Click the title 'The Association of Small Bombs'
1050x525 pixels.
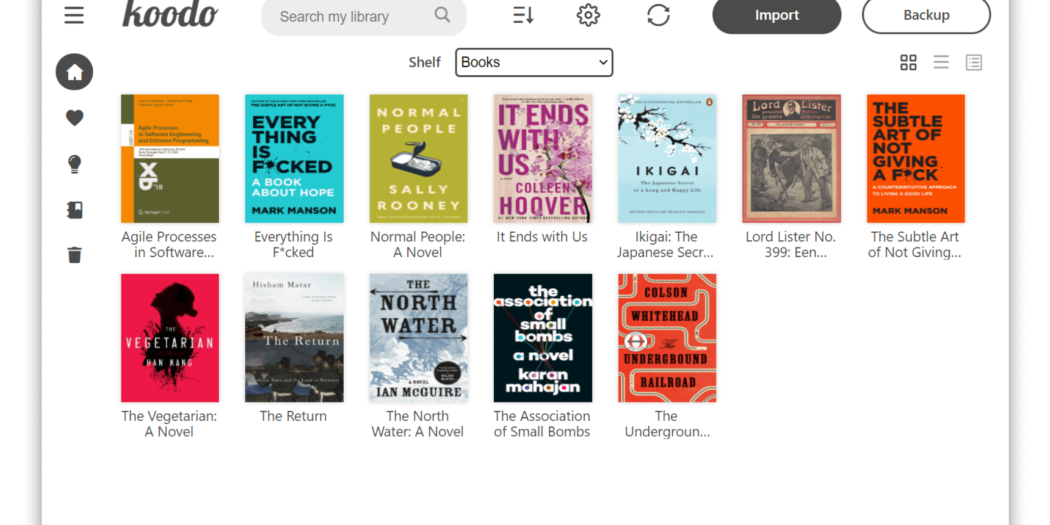coord(542,424)
